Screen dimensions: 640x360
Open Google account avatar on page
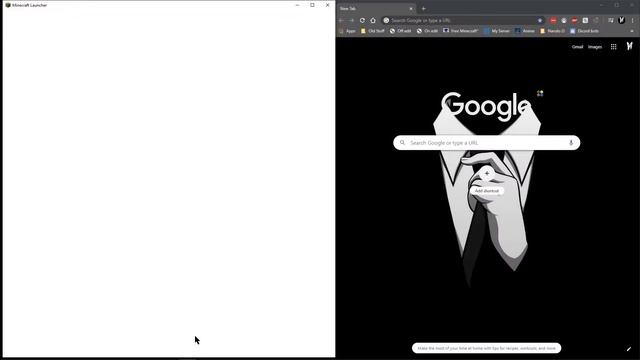click(x=629, y=46)
